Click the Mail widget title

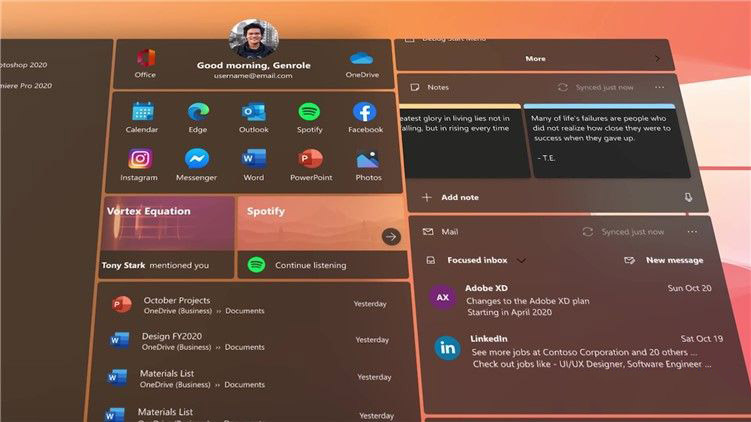[450, 232]
